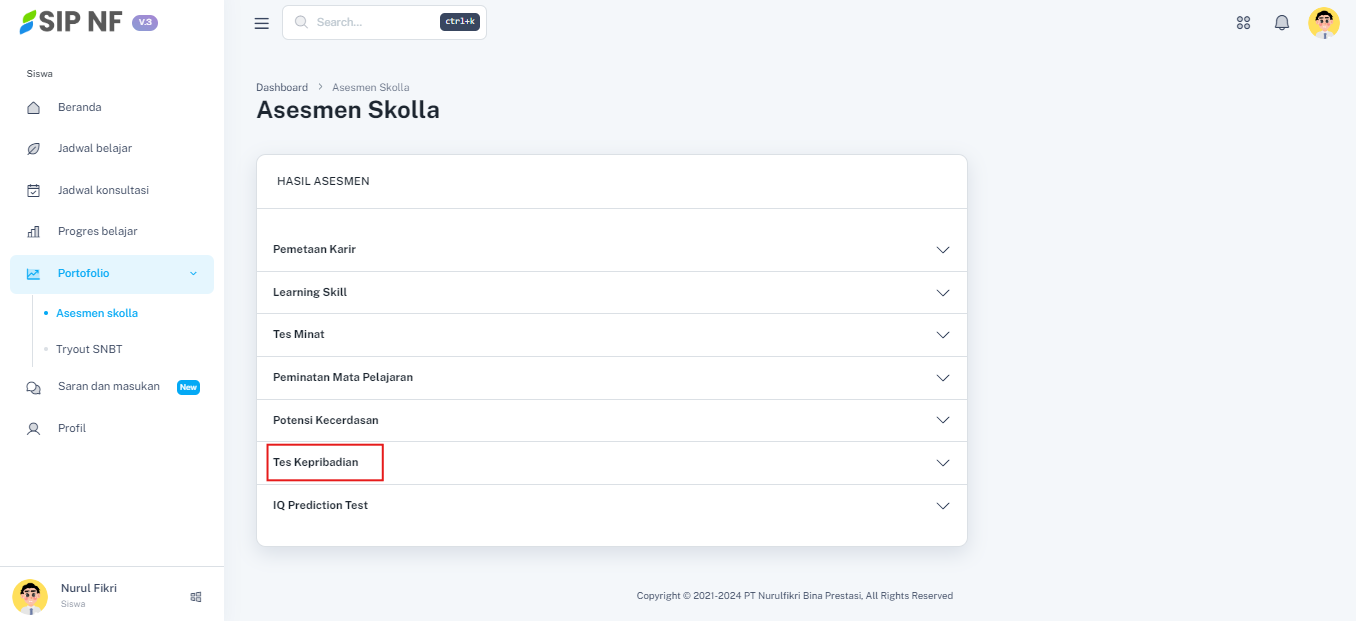Viewport: 1356px width, 621px height.
Task: Click the hamburger menu icon
Action: tap(262, 23)
